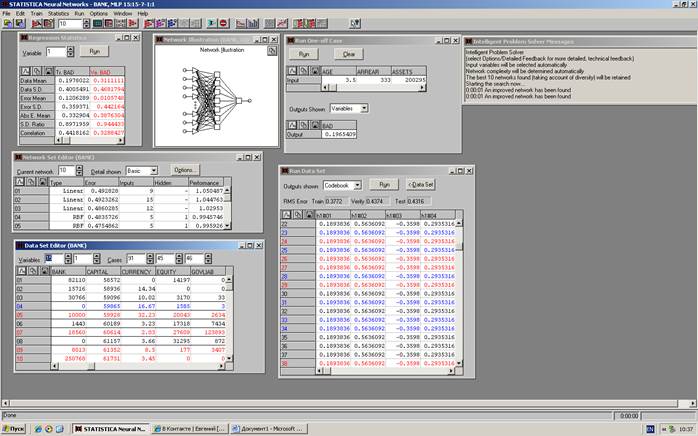Click the Current network stepper in Network Set Editor
Viewport: 698px width, 436px height.
point(79,171)
